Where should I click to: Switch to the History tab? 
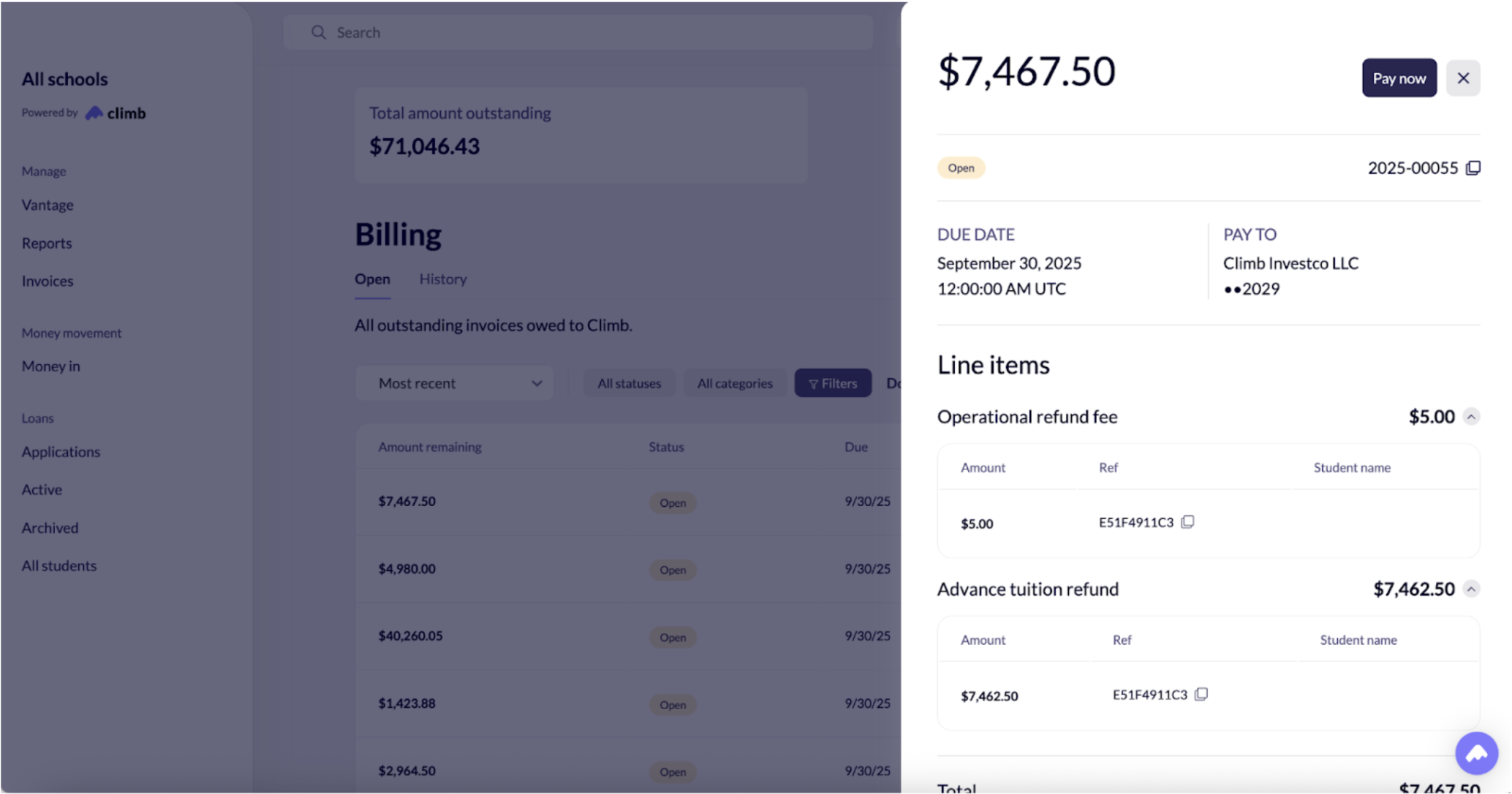443,279
